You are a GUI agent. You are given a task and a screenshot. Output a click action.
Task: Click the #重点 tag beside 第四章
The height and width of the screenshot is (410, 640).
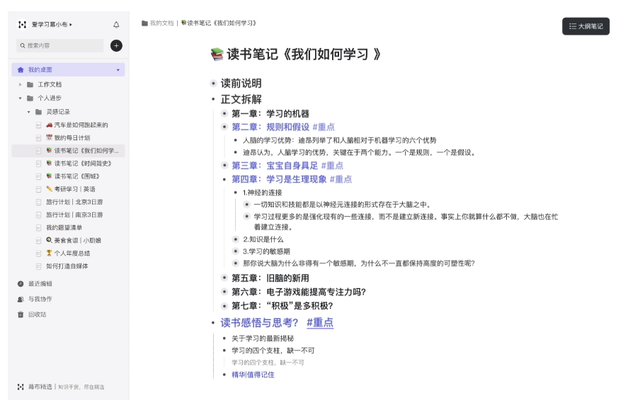341,179
